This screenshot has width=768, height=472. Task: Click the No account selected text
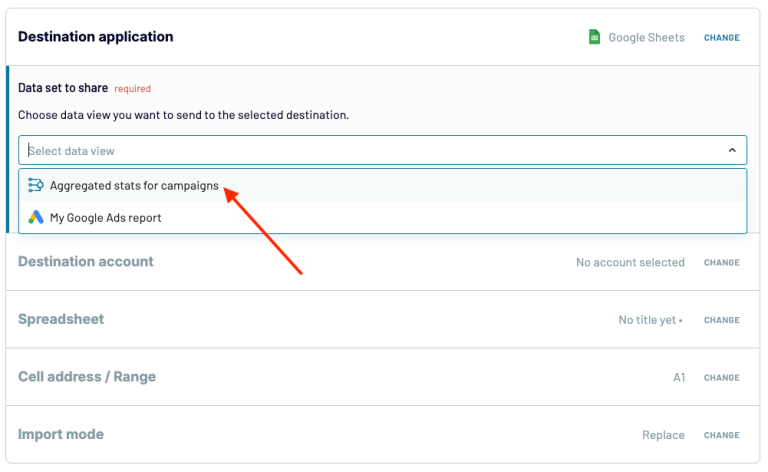point(630,263)
